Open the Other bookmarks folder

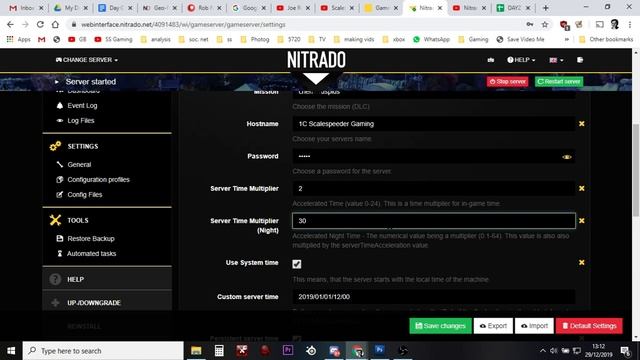pos(606,40)
